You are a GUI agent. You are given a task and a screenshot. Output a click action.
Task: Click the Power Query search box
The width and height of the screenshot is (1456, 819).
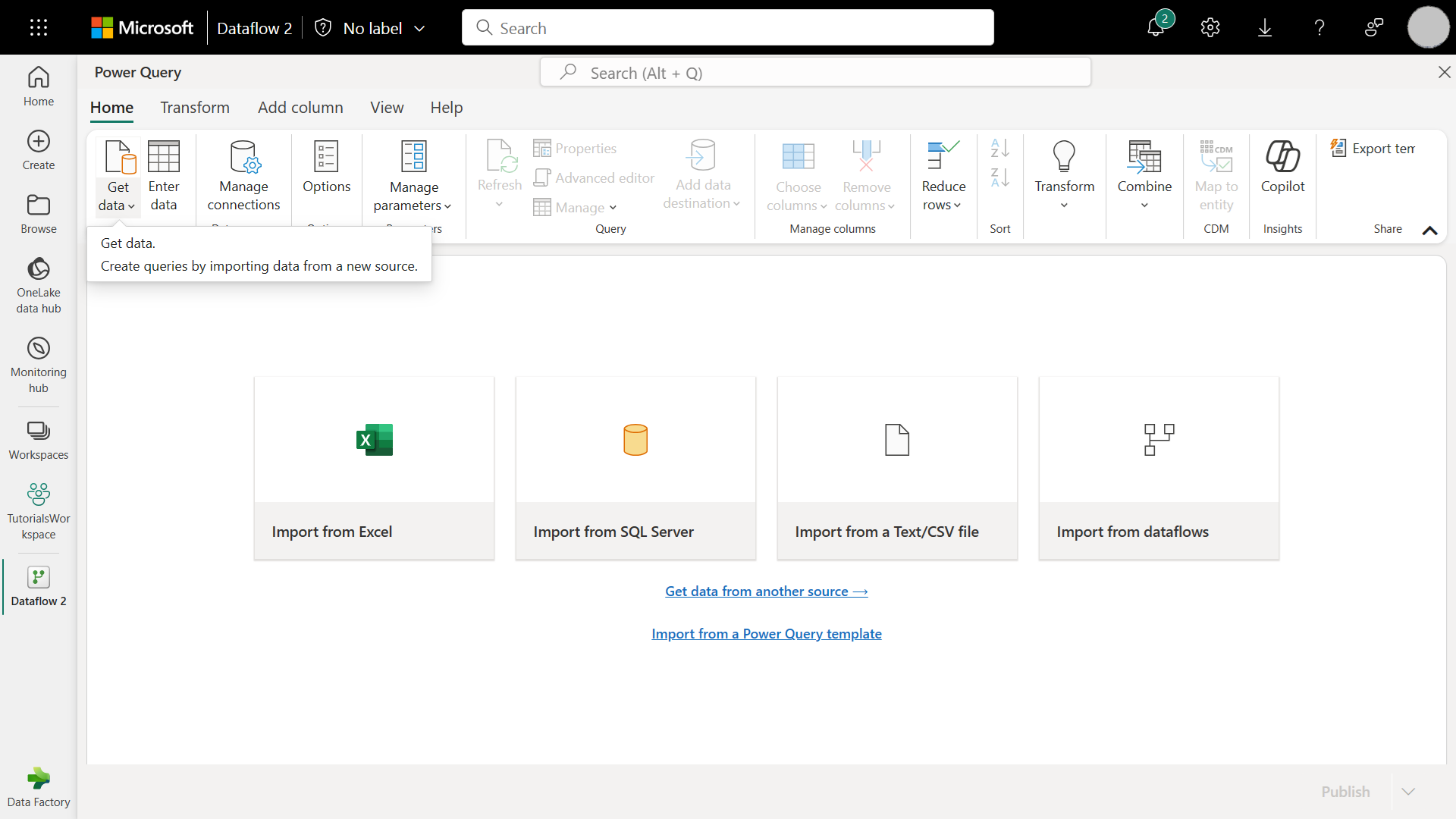coord(815,73)
